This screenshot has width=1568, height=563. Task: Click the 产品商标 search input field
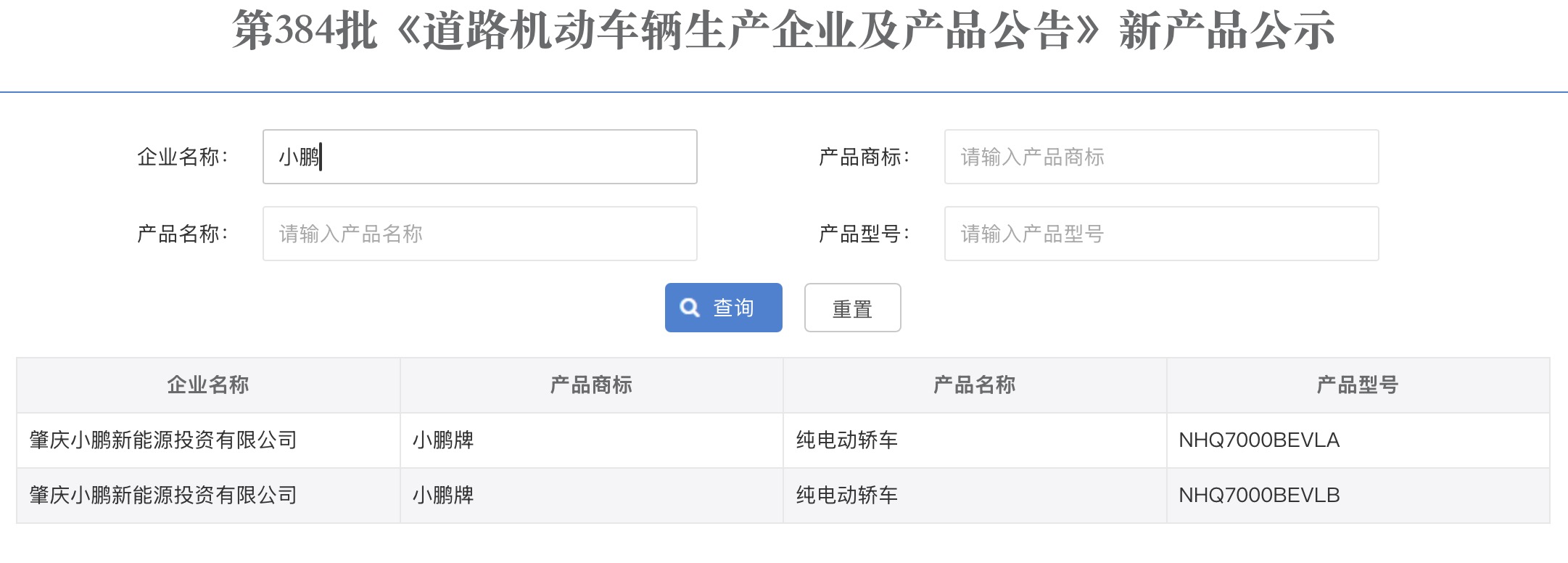tap(1161, 157)
